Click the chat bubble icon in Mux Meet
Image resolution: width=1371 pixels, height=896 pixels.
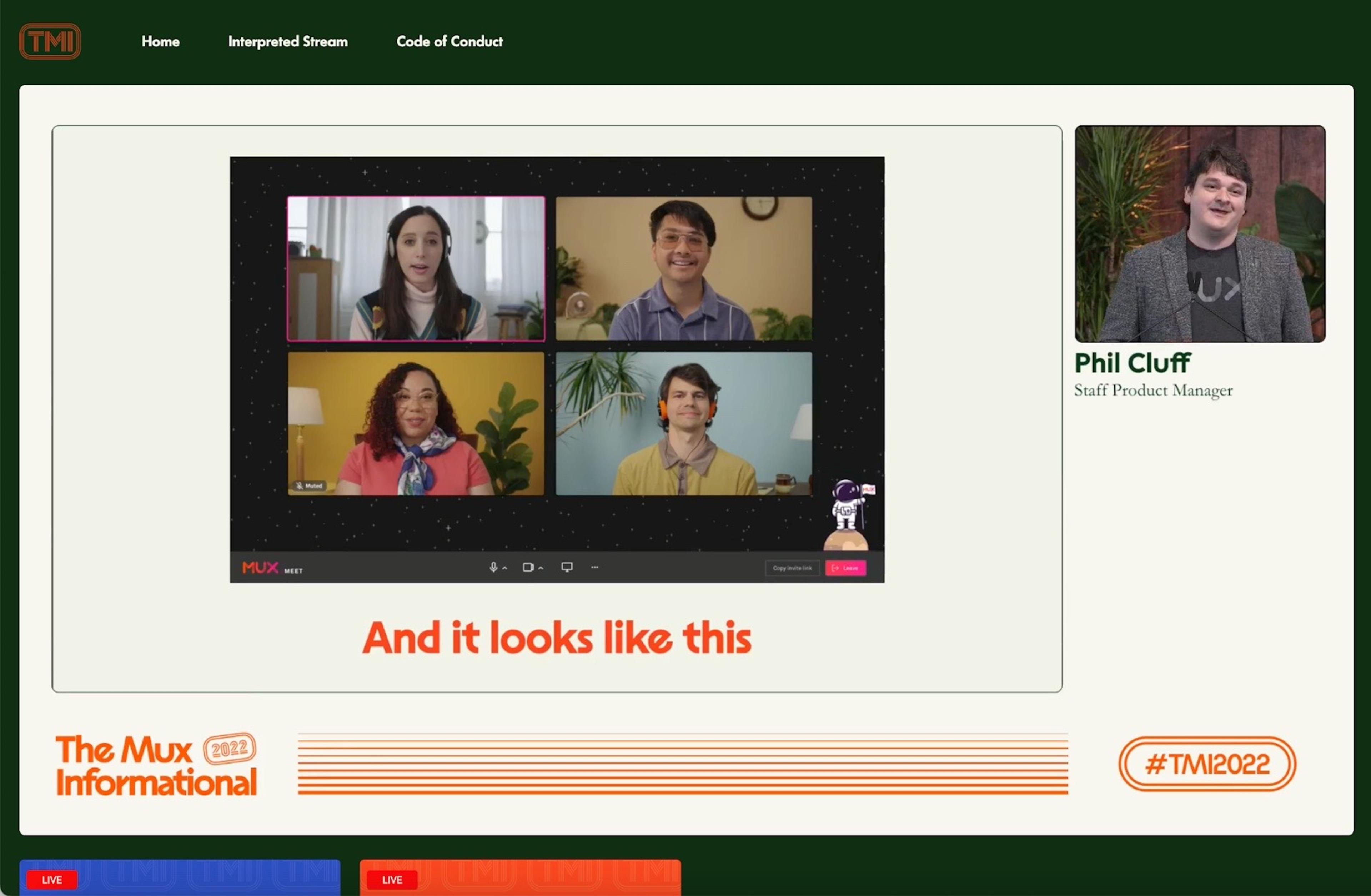point(566,567)
